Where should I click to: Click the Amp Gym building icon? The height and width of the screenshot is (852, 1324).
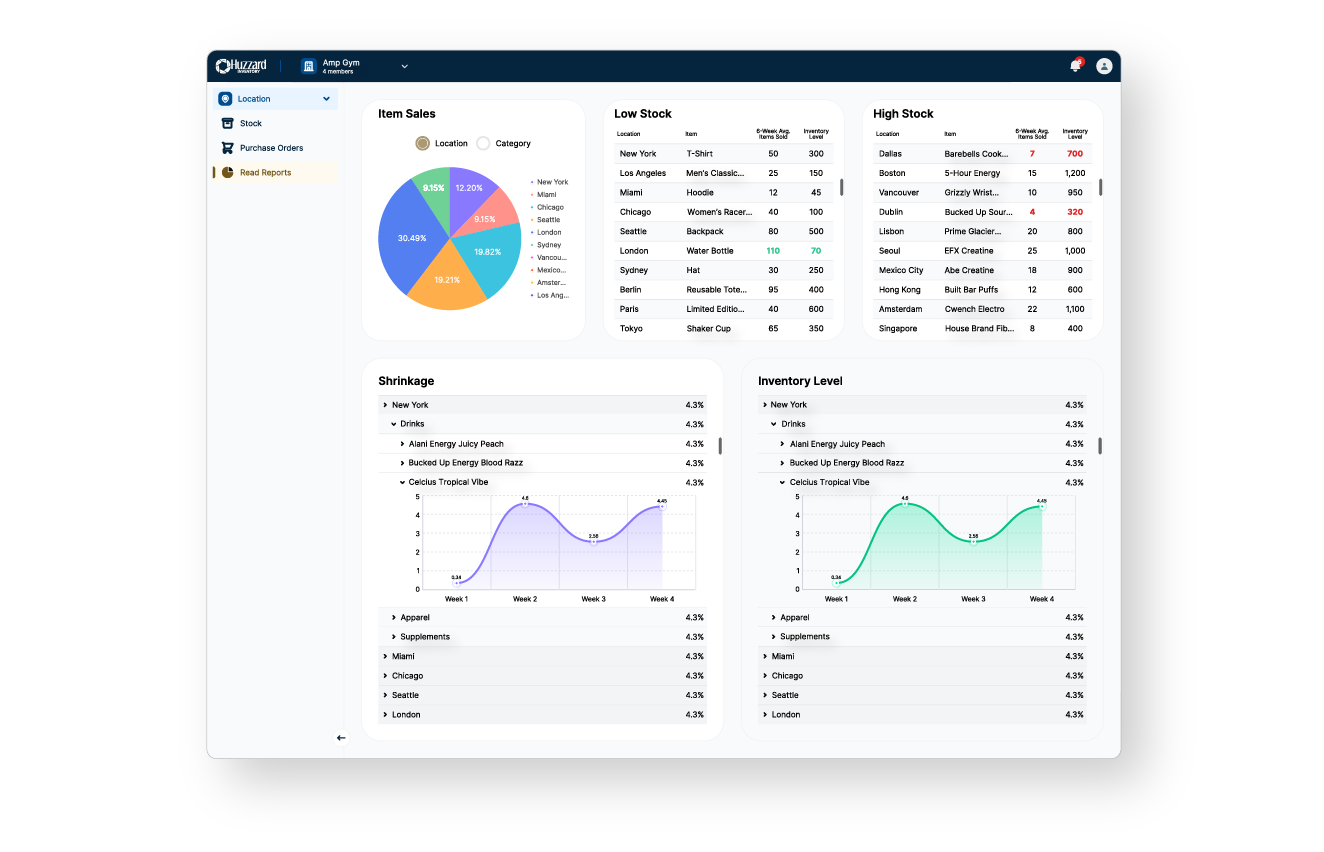coord(309,66)
